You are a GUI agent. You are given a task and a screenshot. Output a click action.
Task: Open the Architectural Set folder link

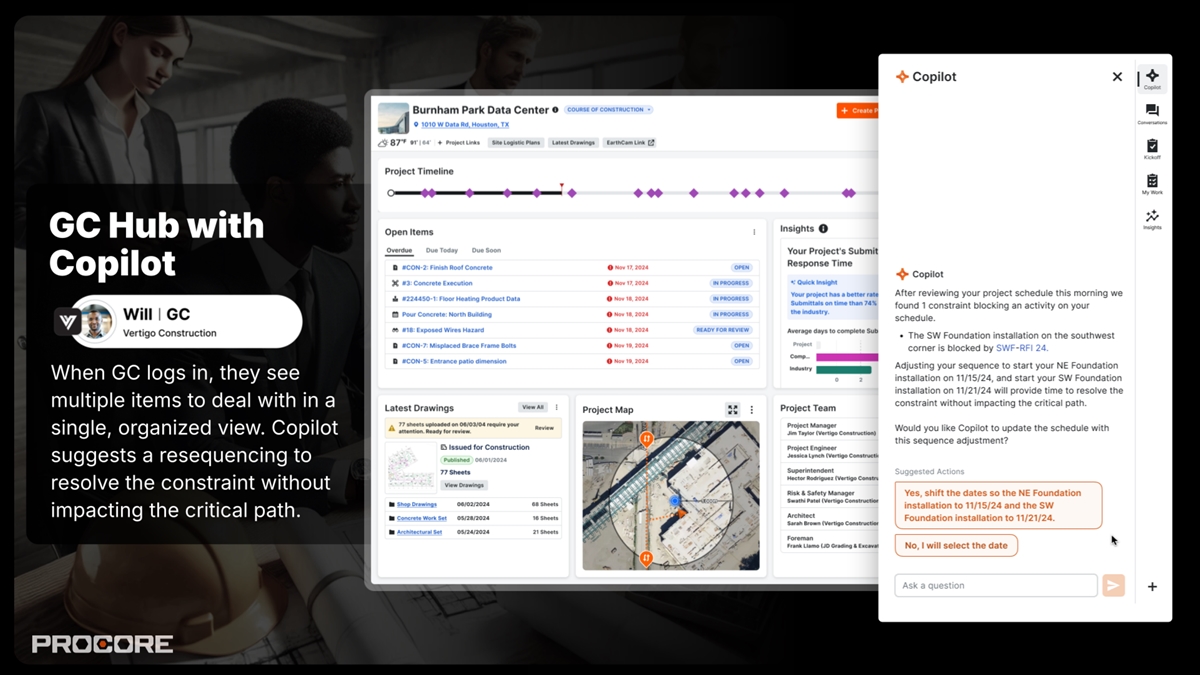pos(420,532)
